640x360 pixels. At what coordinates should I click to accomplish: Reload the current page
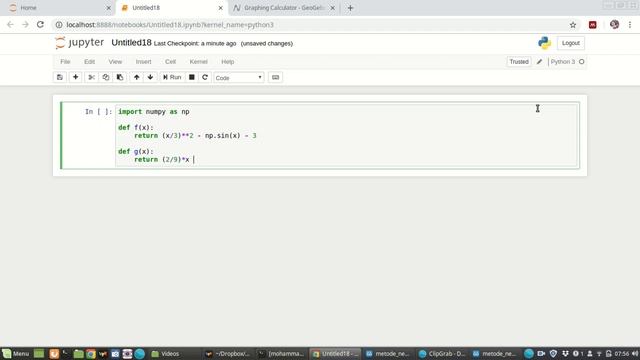(40, 24)
